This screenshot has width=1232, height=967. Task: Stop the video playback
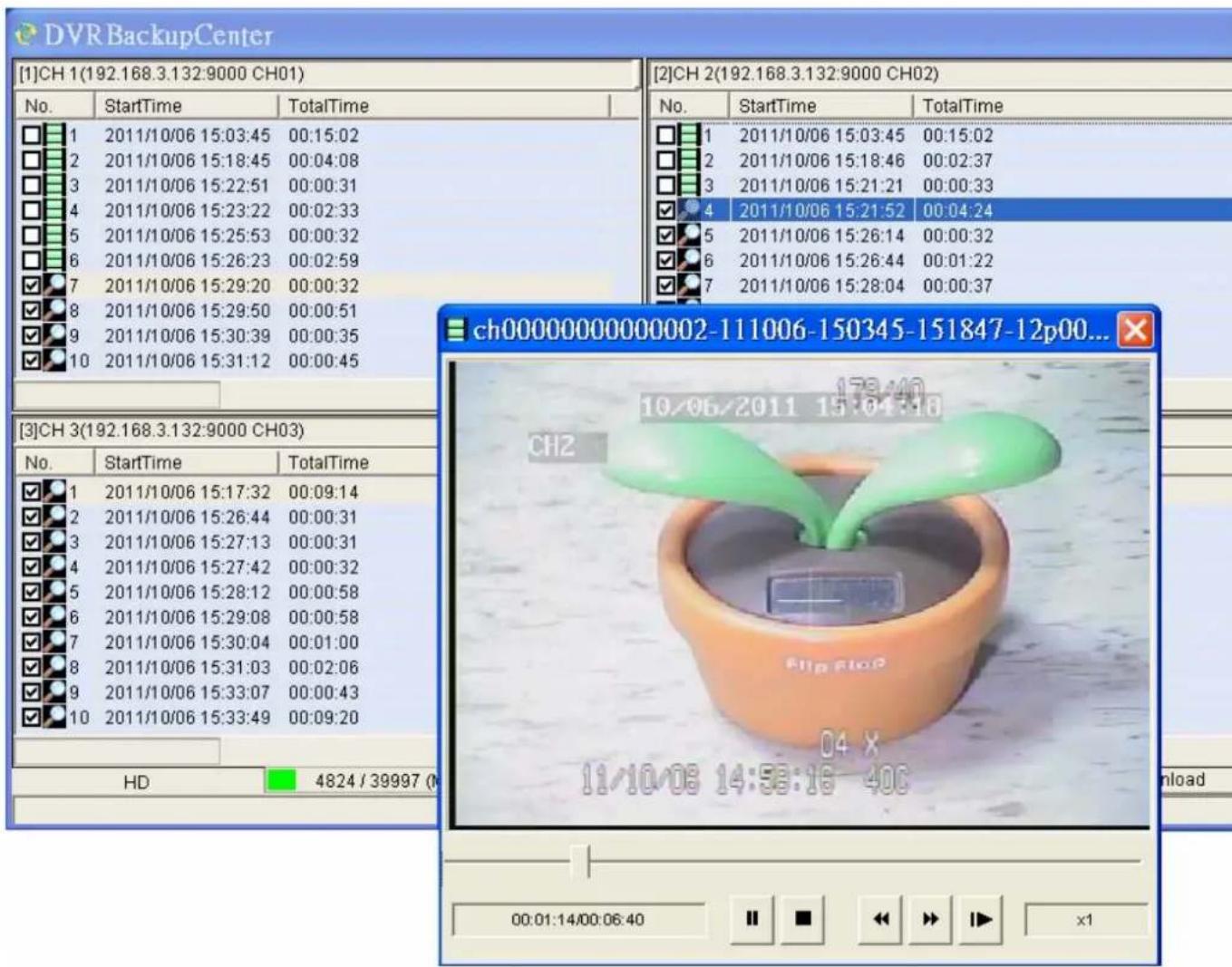[802, 919]
